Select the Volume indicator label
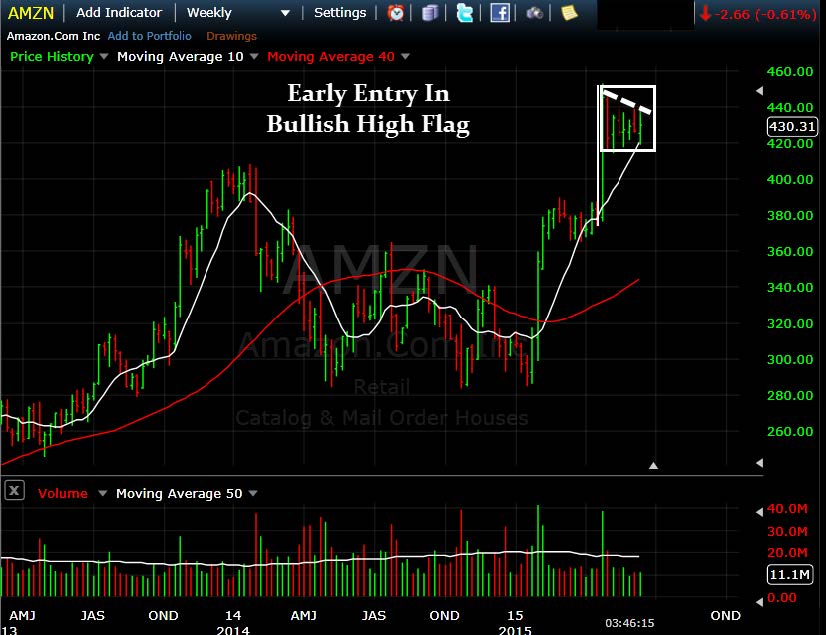 pyautogui.click(x=63, y=493)
